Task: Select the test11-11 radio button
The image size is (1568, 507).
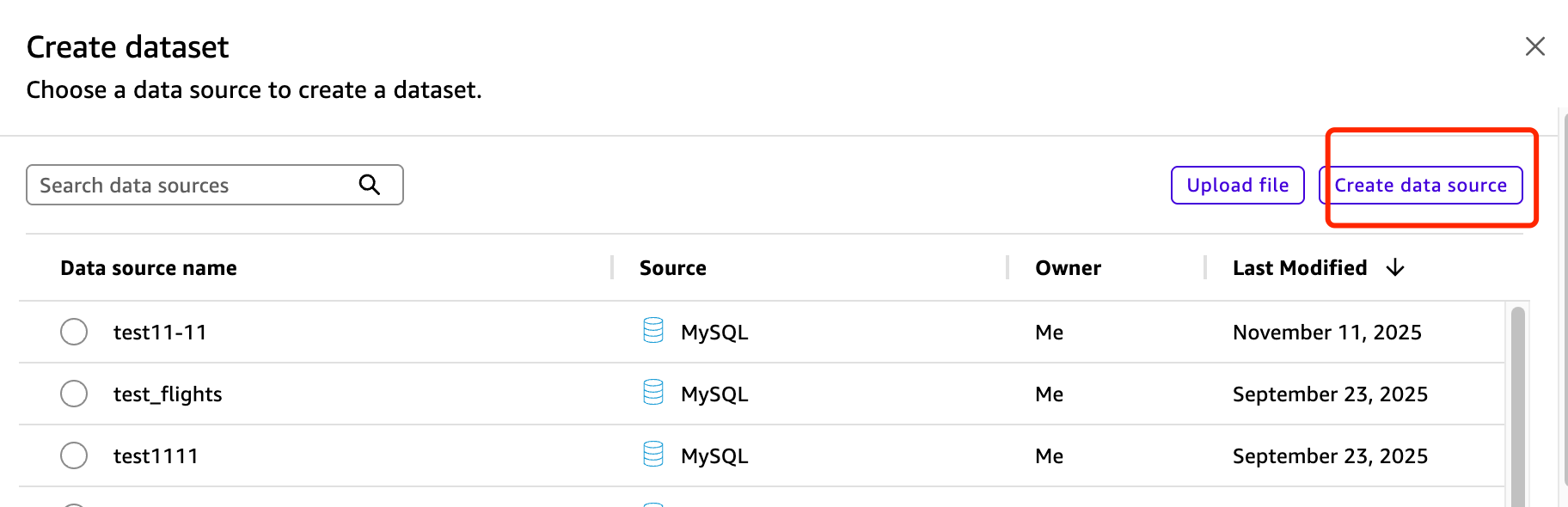Action: 74,332
